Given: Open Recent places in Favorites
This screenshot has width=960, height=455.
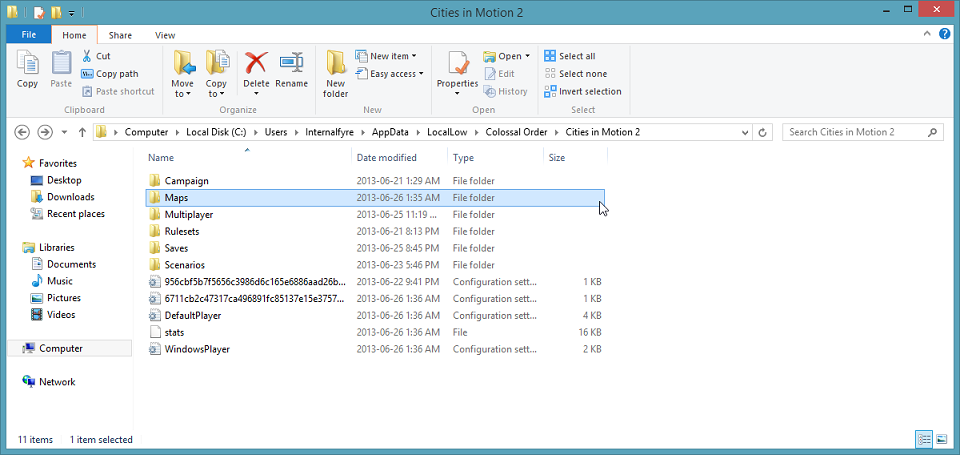Looking at the screenshot, I should click(67, 214).
